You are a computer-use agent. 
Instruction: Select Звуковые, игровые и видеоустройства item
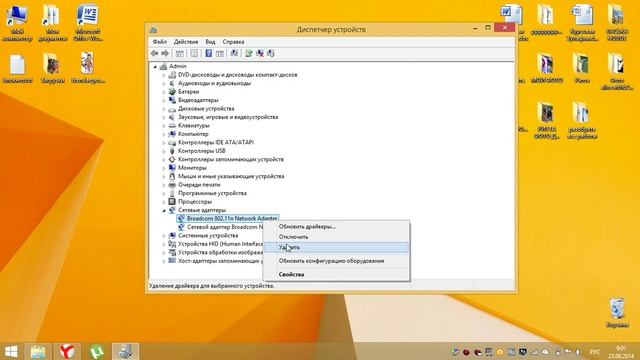[x=228, y=117]
